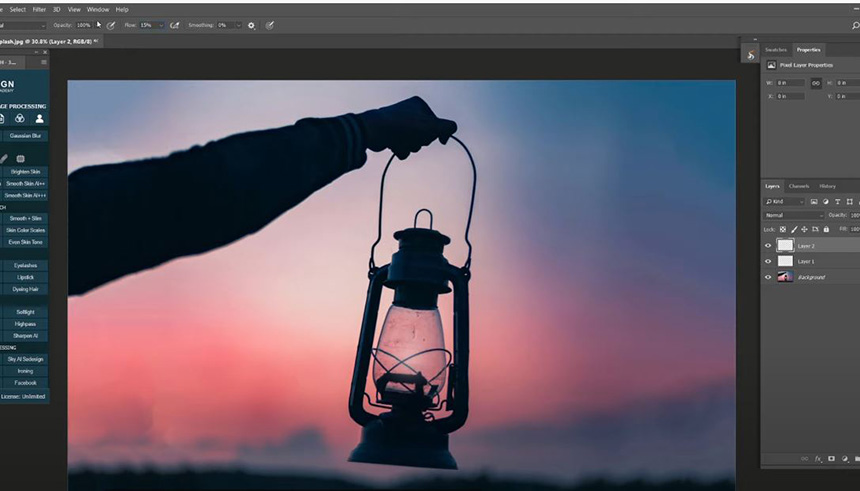Hide the Background layer eye icon
Viewport: 860px width, 491px height.
coord(768,277)
